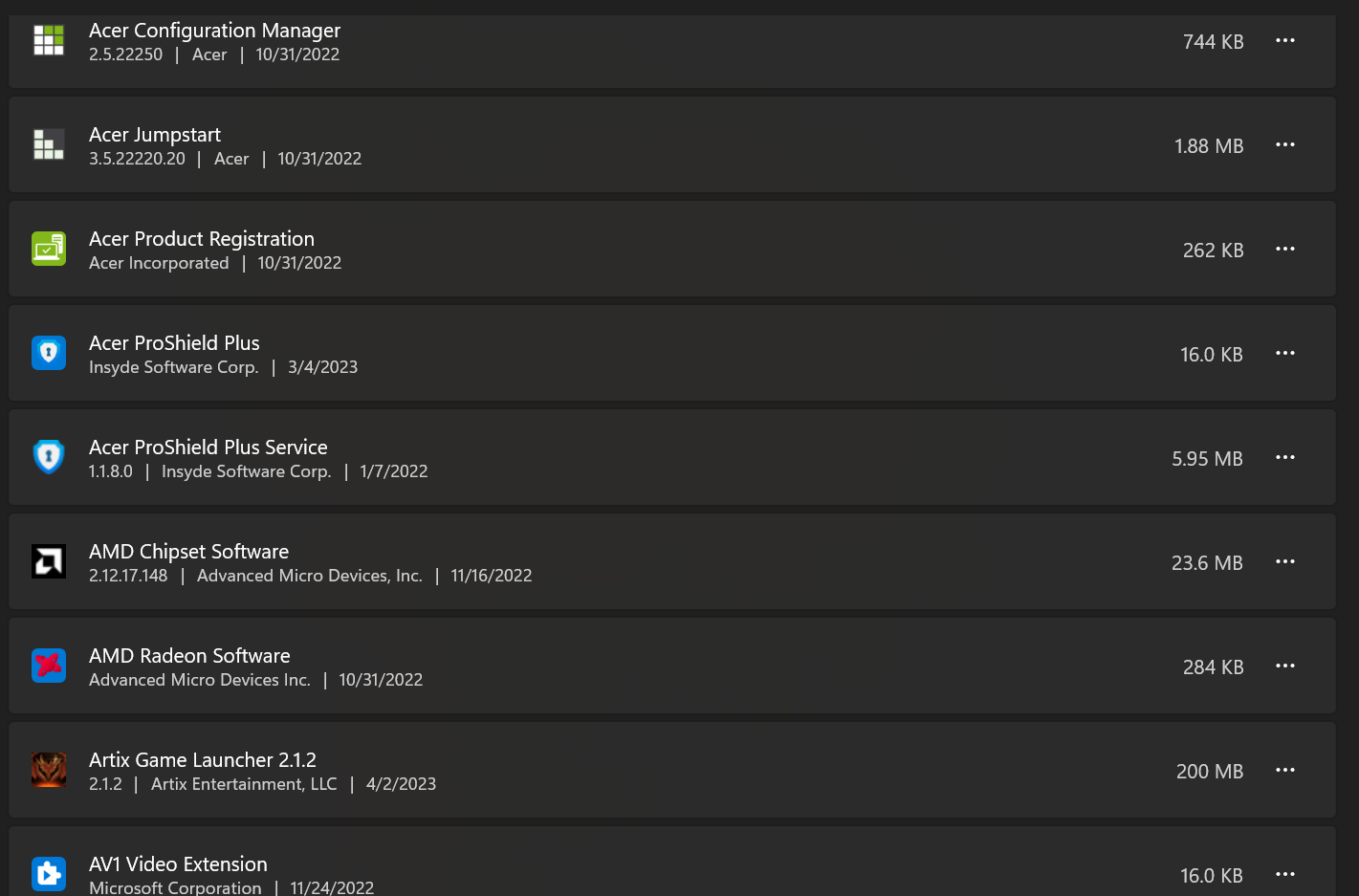Image resolution: width=1359 pixels, height=896 pixels.
Task: Open options menu for Acer Configuration Manager
Action: click(1285, 40)
